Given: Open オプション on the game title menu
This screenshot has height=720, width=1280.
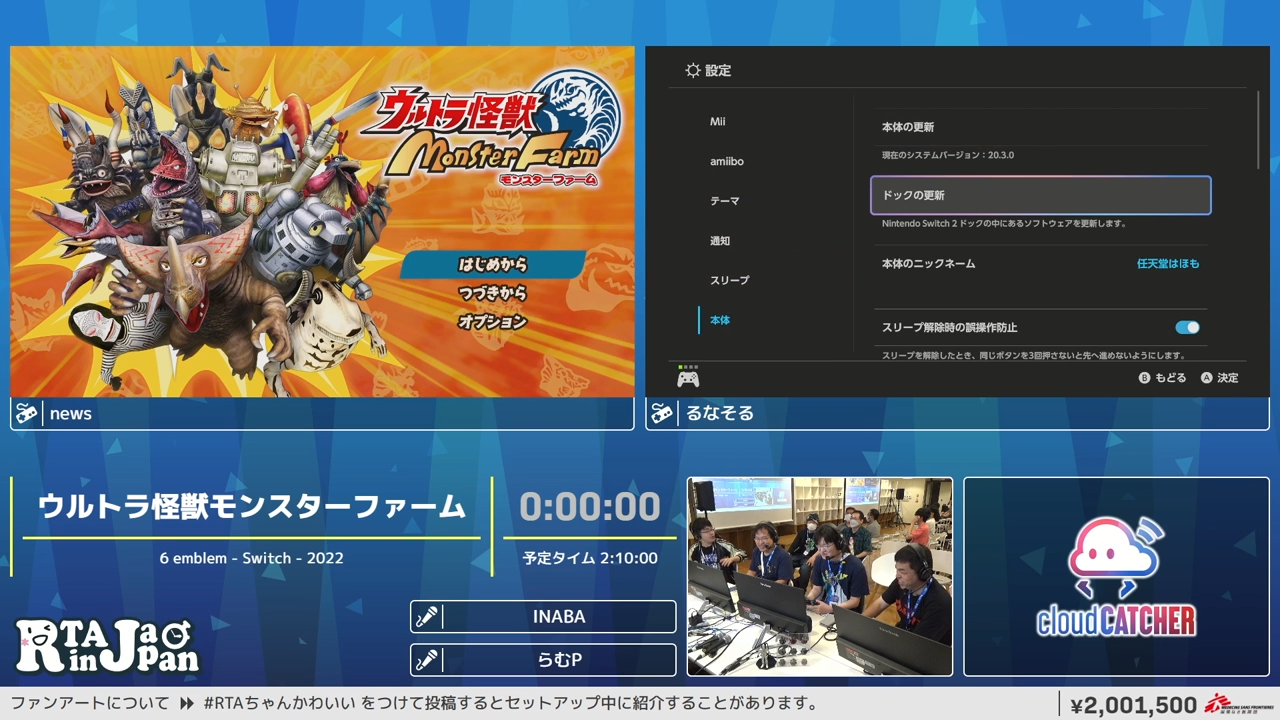Looking at the screenshot, I should point(492,322).
